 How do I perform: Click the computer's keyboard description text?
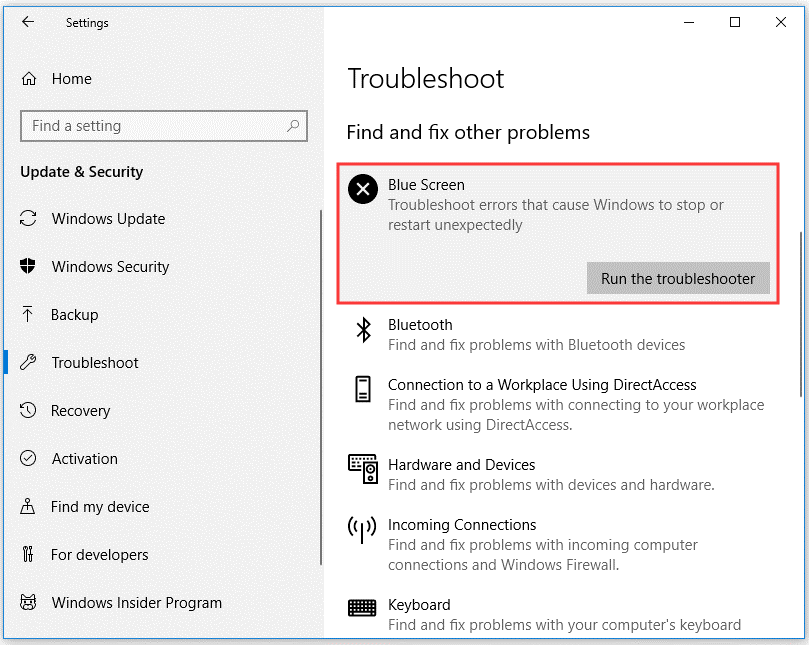pos(564,625)
